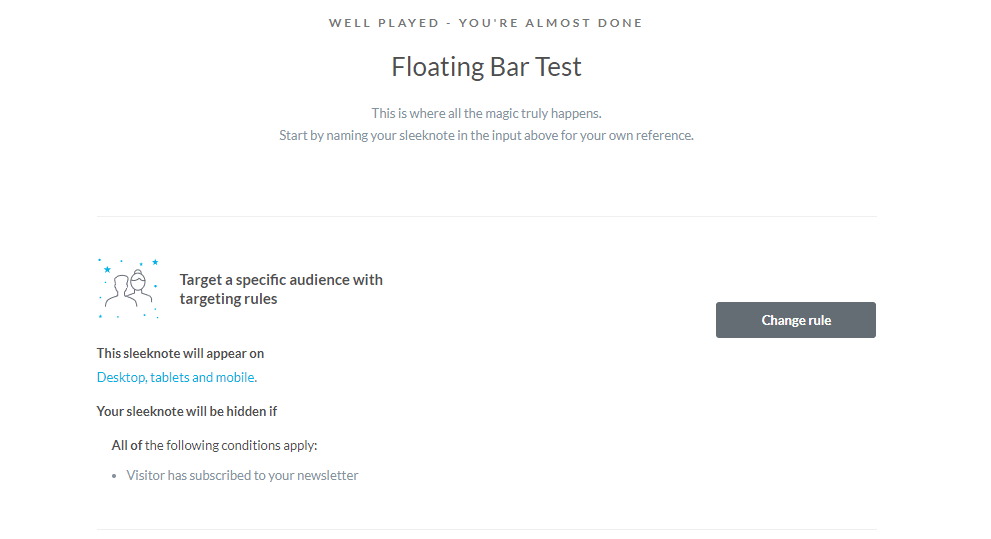Click the targeting rules line of heading
This screenshot has width=991, height=539.
coord(228,299)
